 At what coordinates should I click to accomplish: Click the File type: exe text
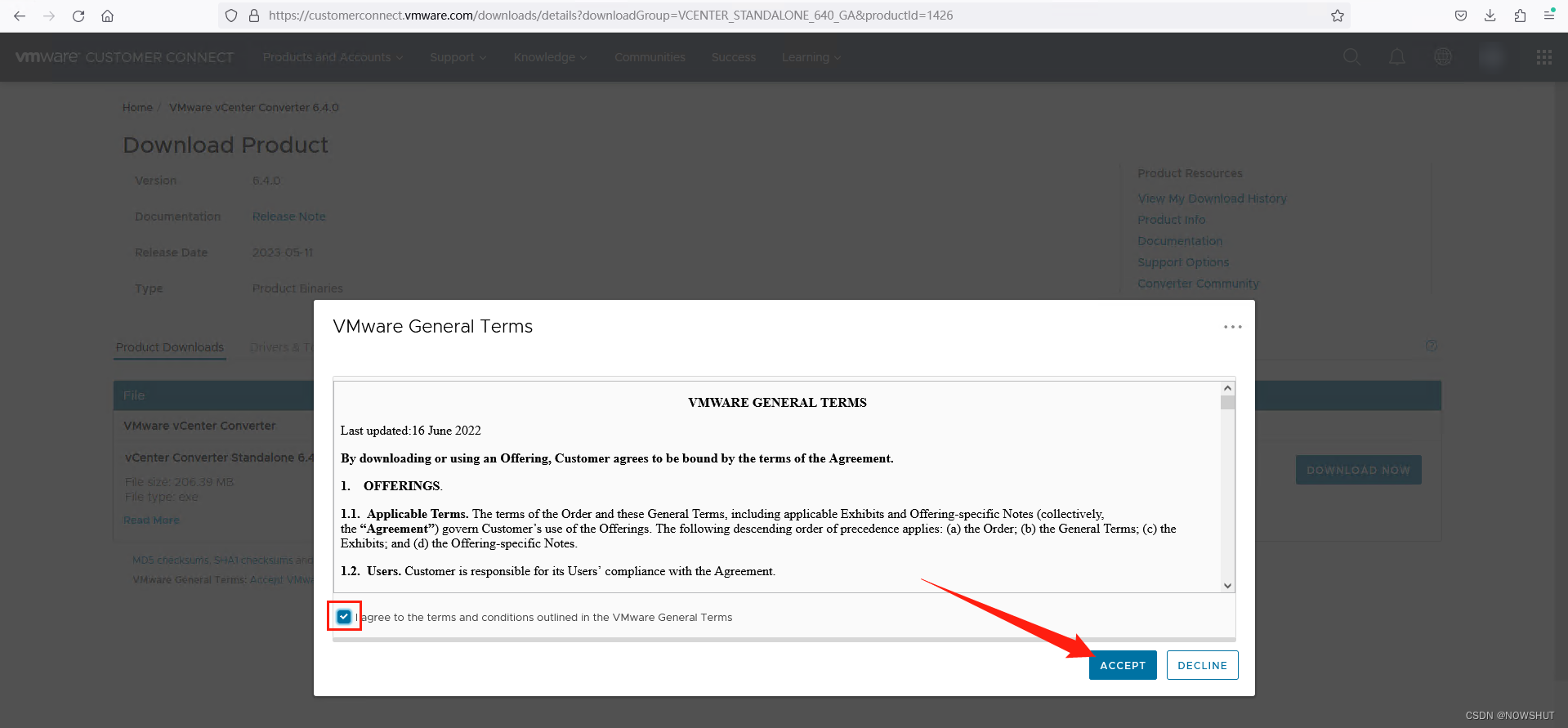pos(161,497)
